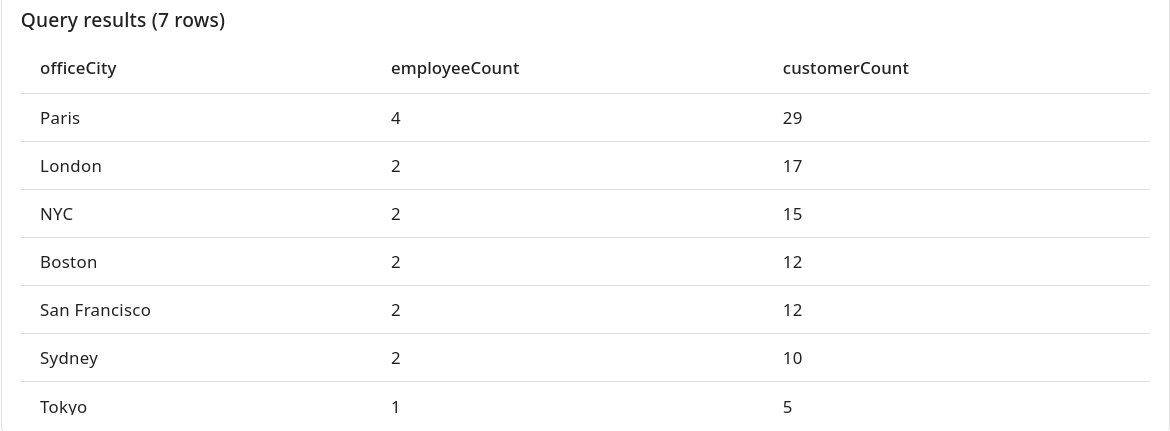Click the San Francisco cell
This screenshot has width=1170, height=431.
[x=95, y=310]
